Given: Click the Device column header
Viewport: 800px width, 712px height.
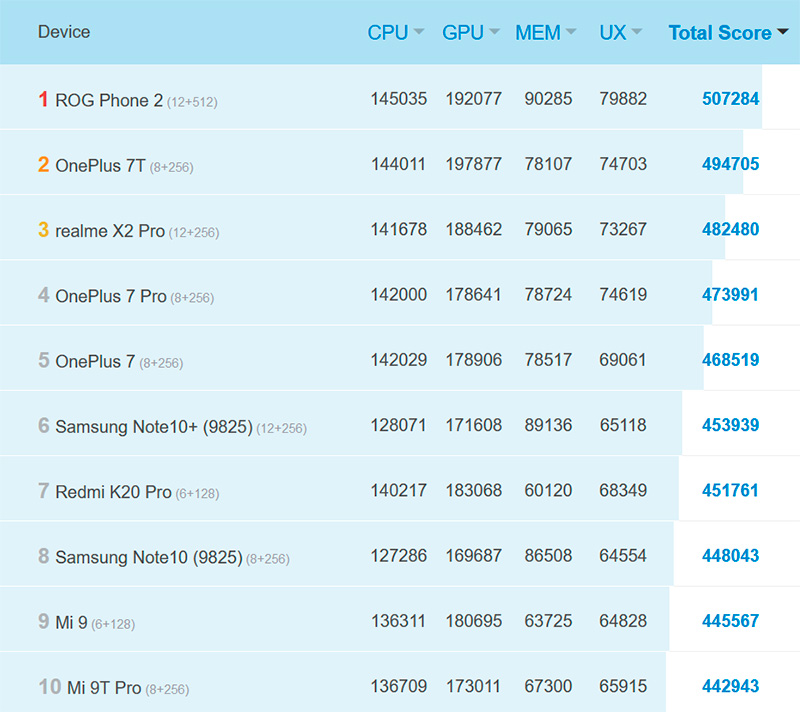Looking at the screenshot, I should click(64, 32).
